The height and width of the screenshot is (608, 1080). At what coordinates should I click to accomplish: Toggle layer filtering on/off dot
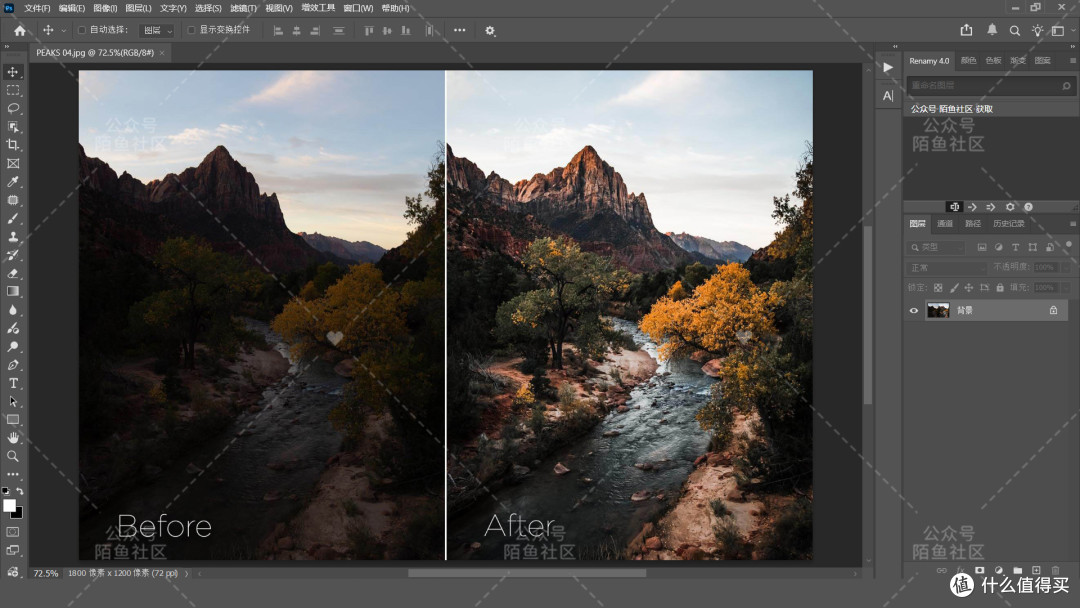1069,244
